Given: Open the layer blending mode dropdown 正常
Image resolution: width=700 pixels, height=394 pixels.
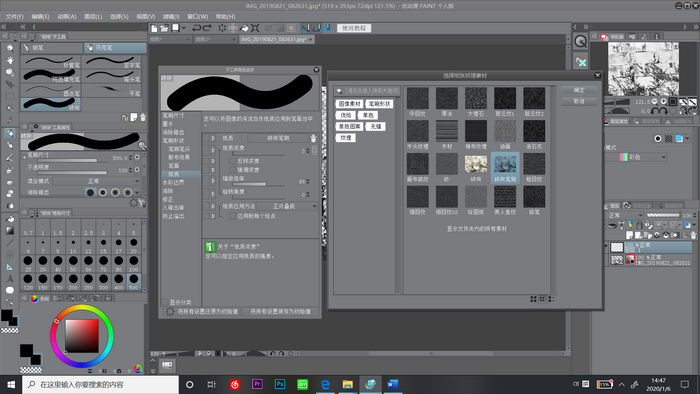Looking at the screenshot, I should (x=624, y=215).
